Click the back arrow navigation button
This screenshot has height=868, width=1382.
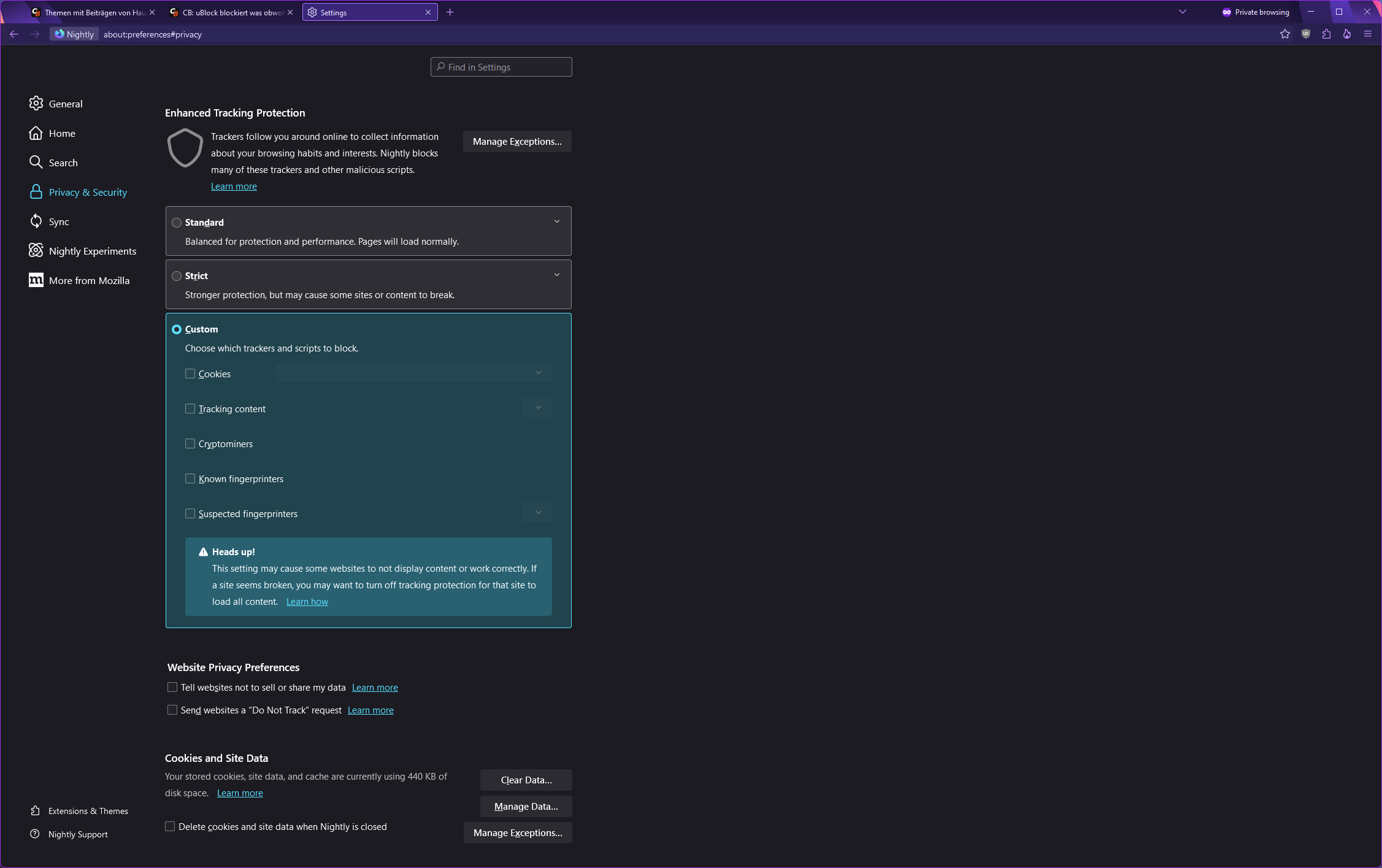[14, 34]
